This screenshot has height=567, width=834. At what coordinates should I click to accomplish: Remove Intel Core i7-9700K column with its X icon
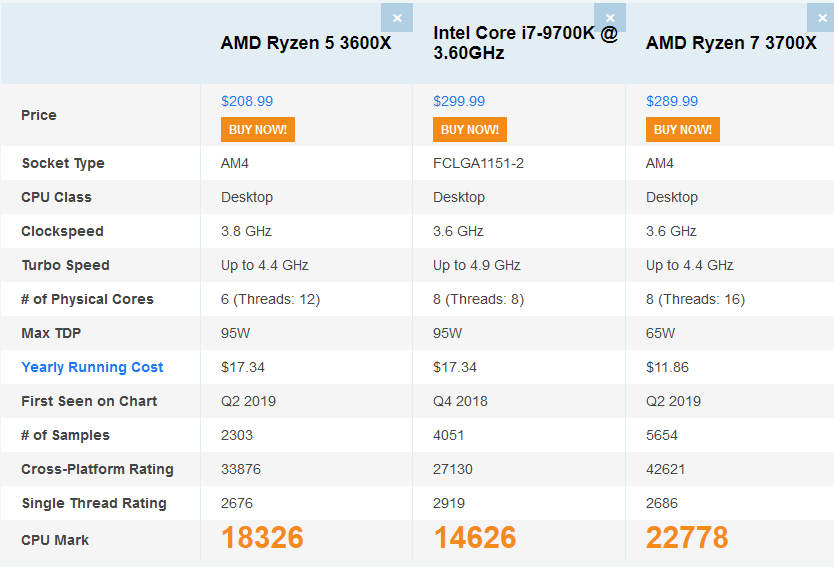tap(610, 18)
